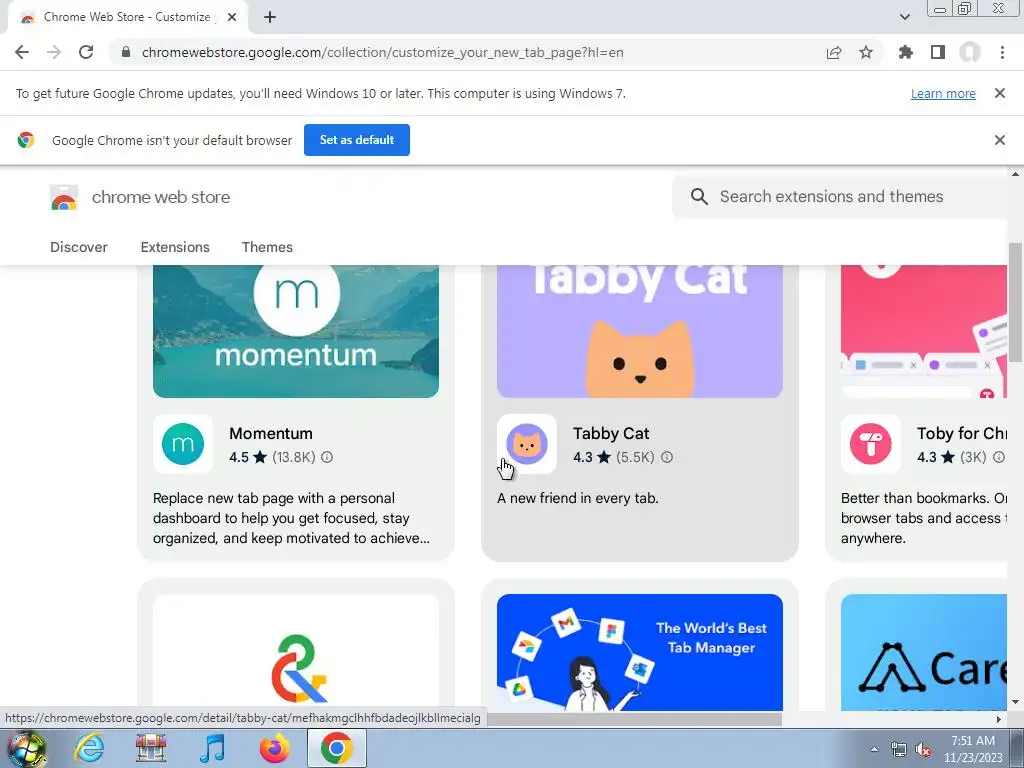The height and width of the screenshot is (768, 1024).
Task: Open the media player taskbar icon
Action: 212,748
